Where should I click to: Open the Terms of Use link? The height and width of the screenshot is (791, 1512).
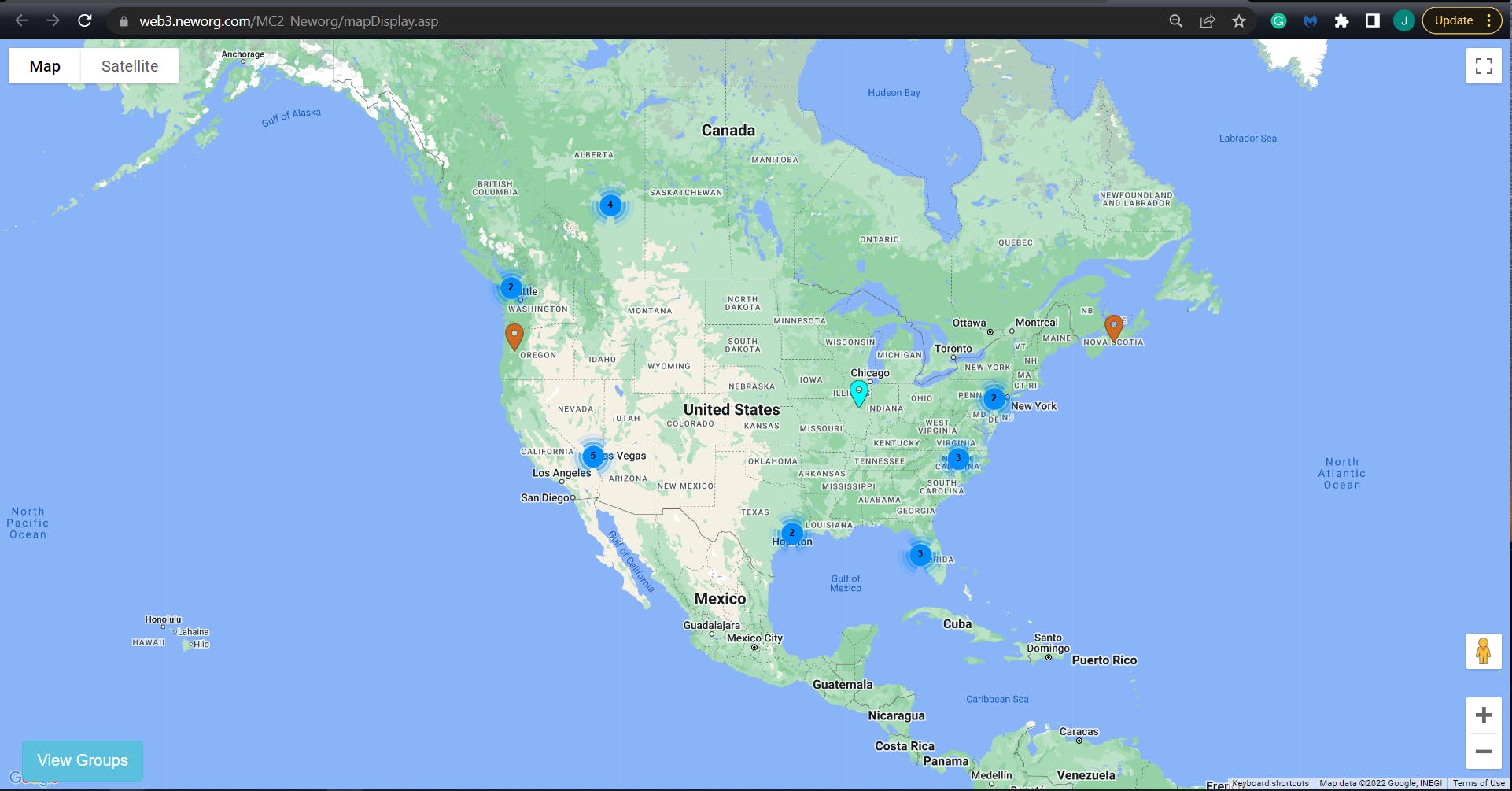(x=1478, y=783)
